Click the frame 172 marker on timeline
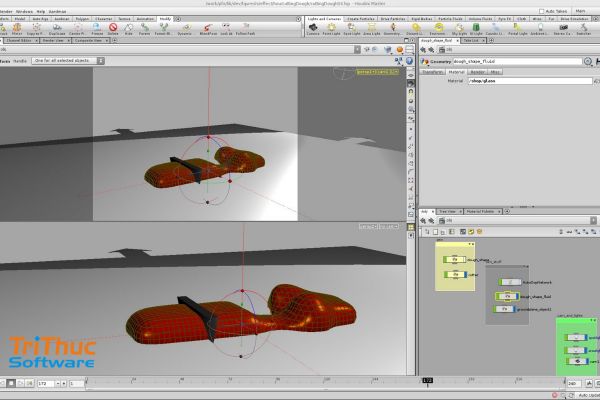600x400 pixels. pos(427,380)
